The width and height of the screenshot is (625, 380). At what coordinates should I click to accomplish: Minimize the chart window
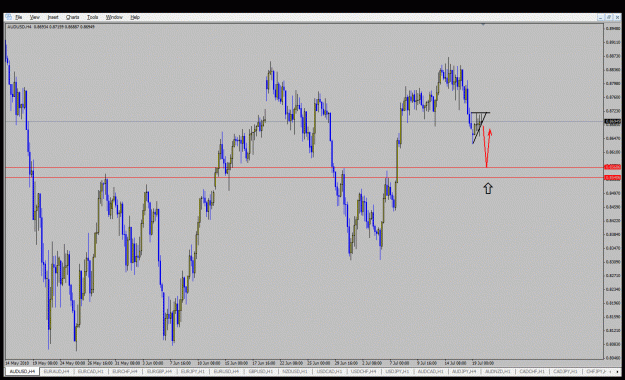[x=600, y=17]
